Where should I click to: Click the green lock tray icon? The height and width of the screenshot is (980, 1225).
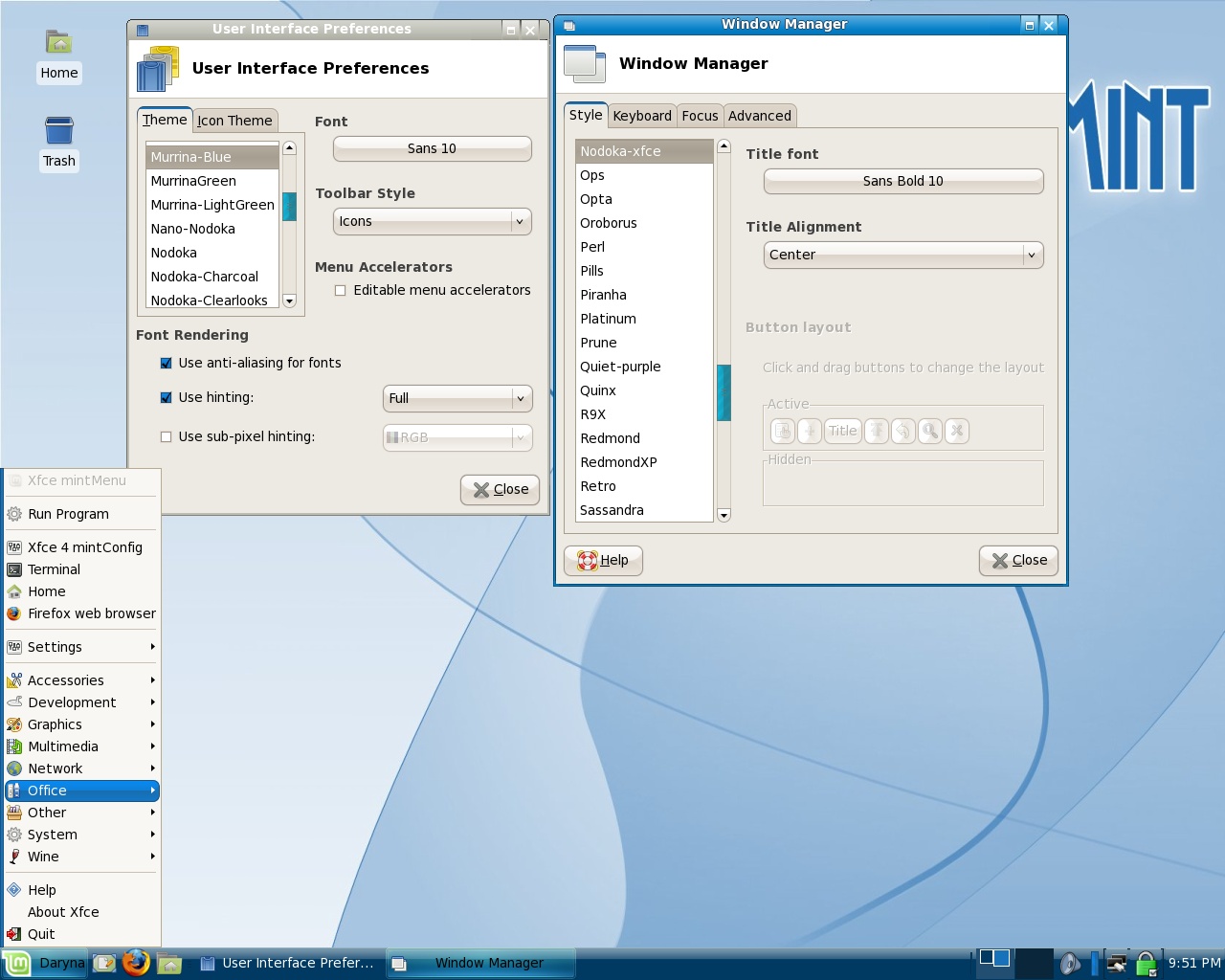[1147, 964]
